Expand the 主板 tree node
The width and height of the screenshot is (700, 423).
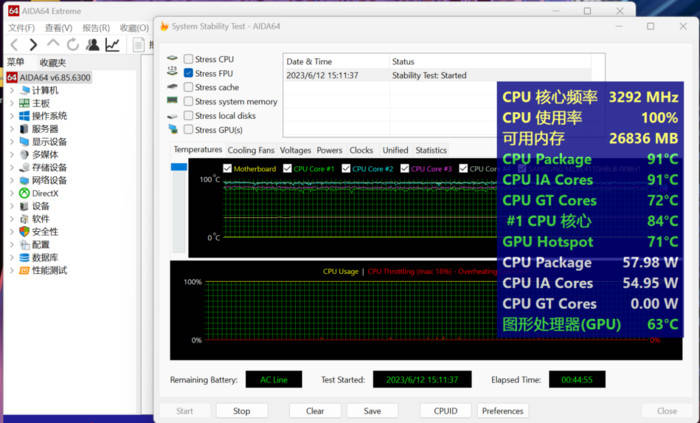tap(12, 104)
